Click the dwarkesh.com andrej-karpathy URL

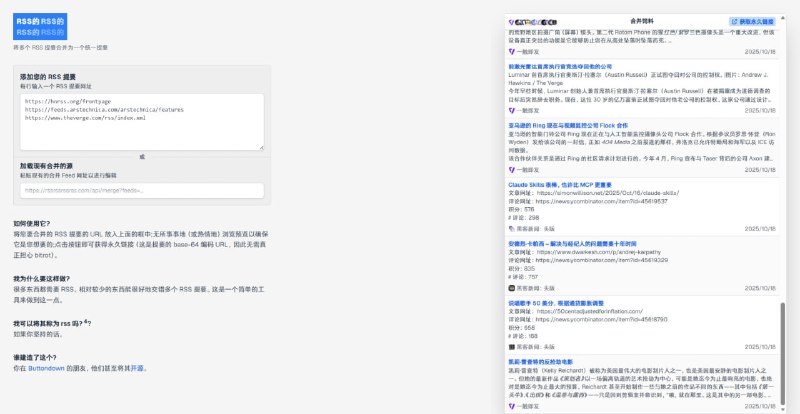point(597,252)
